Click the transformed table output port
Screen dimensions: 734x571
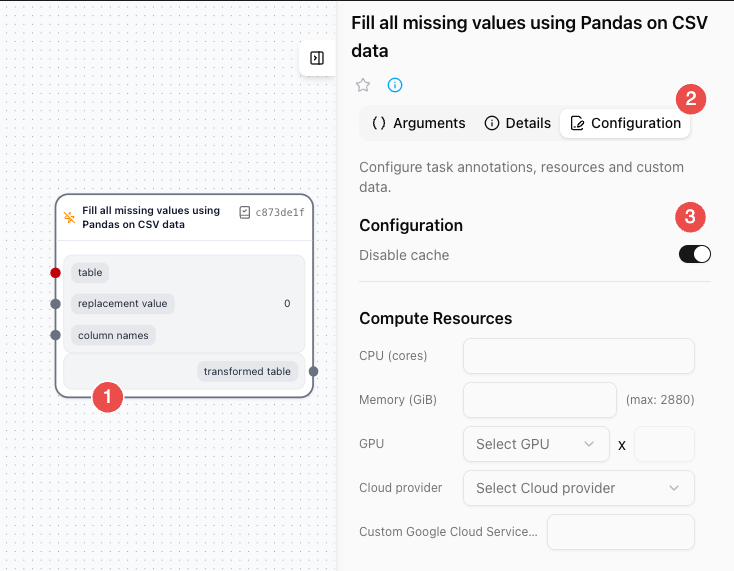click(313, 371)
